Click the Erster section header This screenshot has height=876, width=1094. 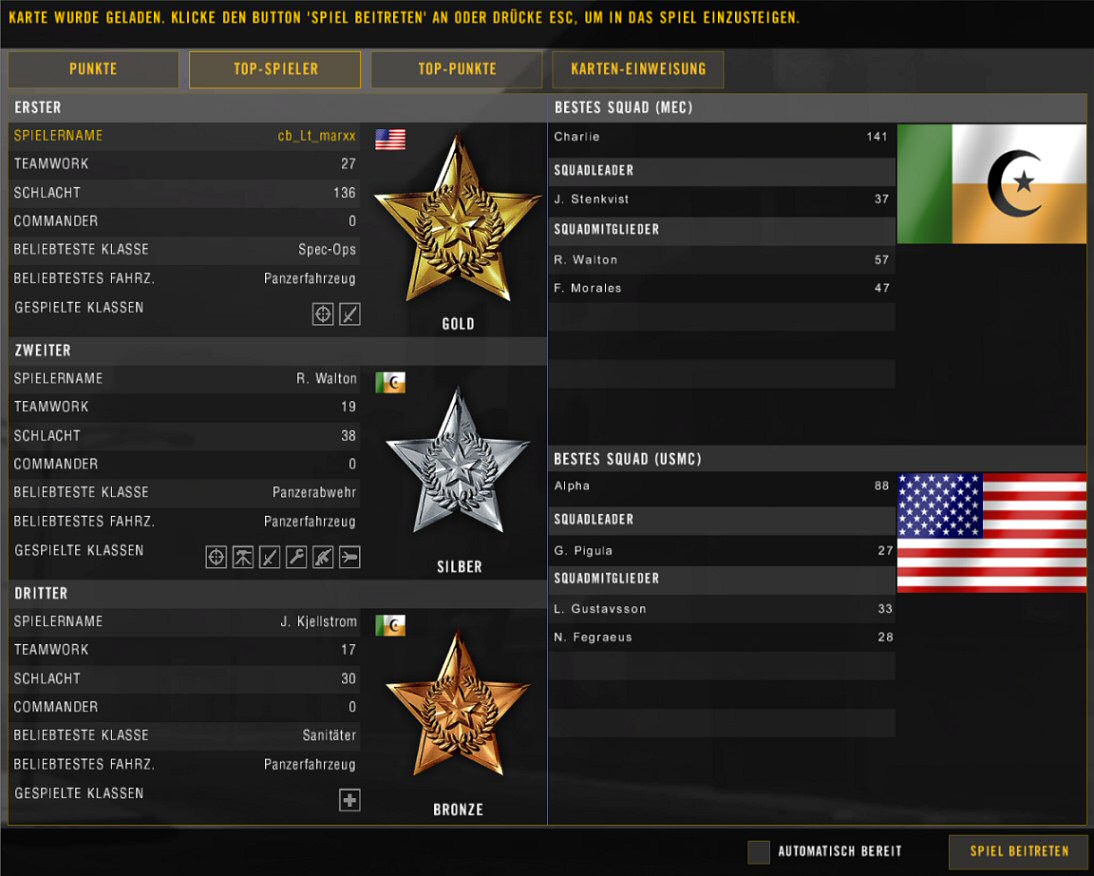tap(278, 107)
